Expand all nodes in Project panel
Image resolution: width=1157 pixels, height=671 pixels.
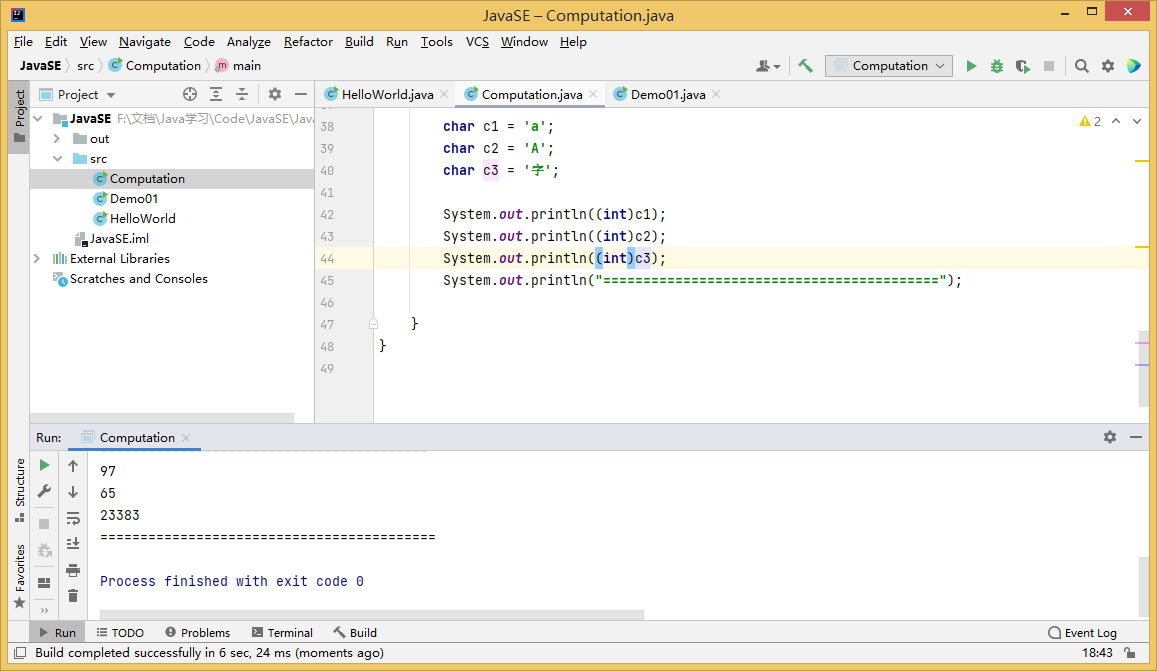coord(215,94)
